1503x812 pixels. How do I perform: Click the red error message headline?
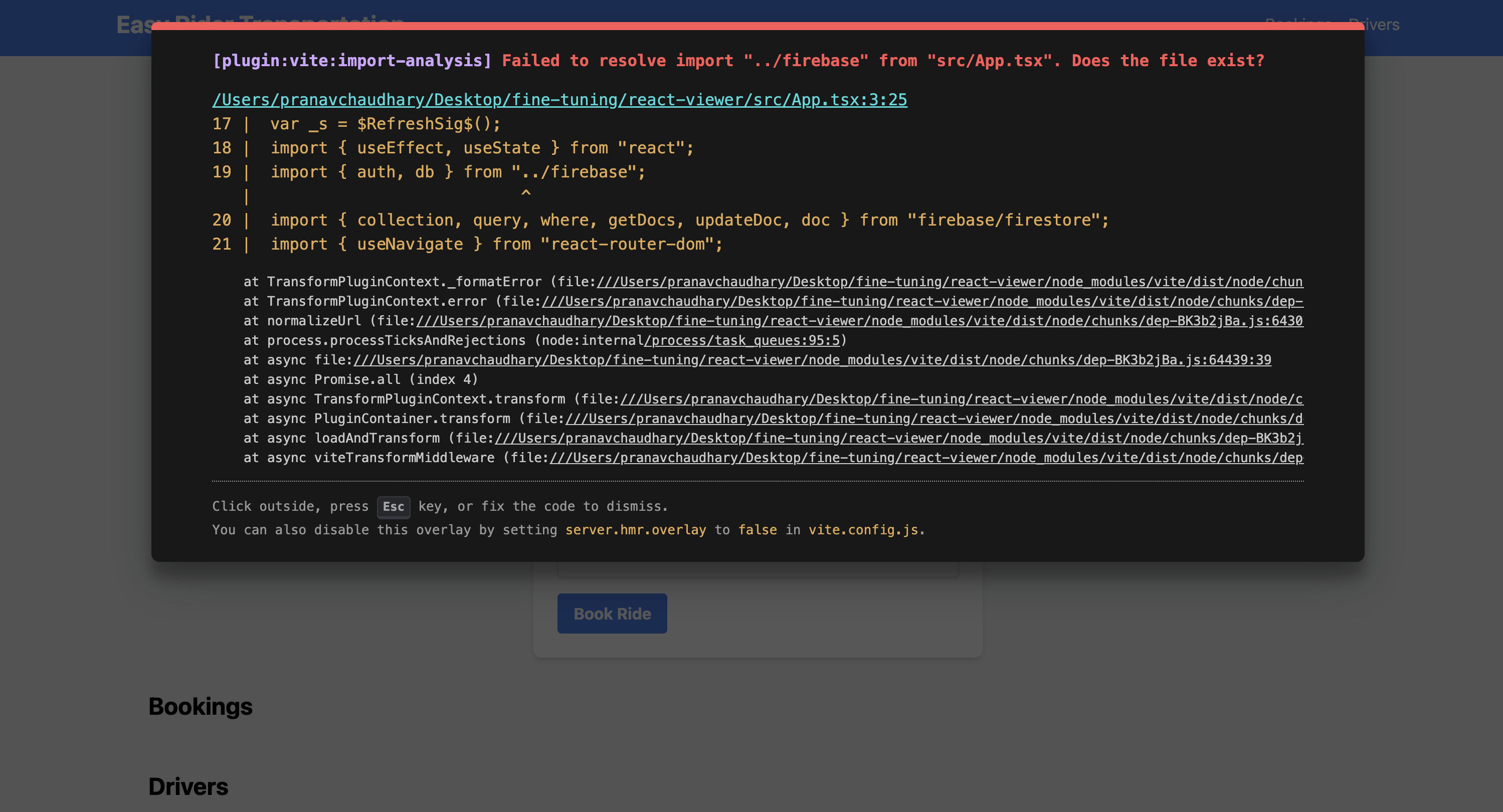[882, 61]
